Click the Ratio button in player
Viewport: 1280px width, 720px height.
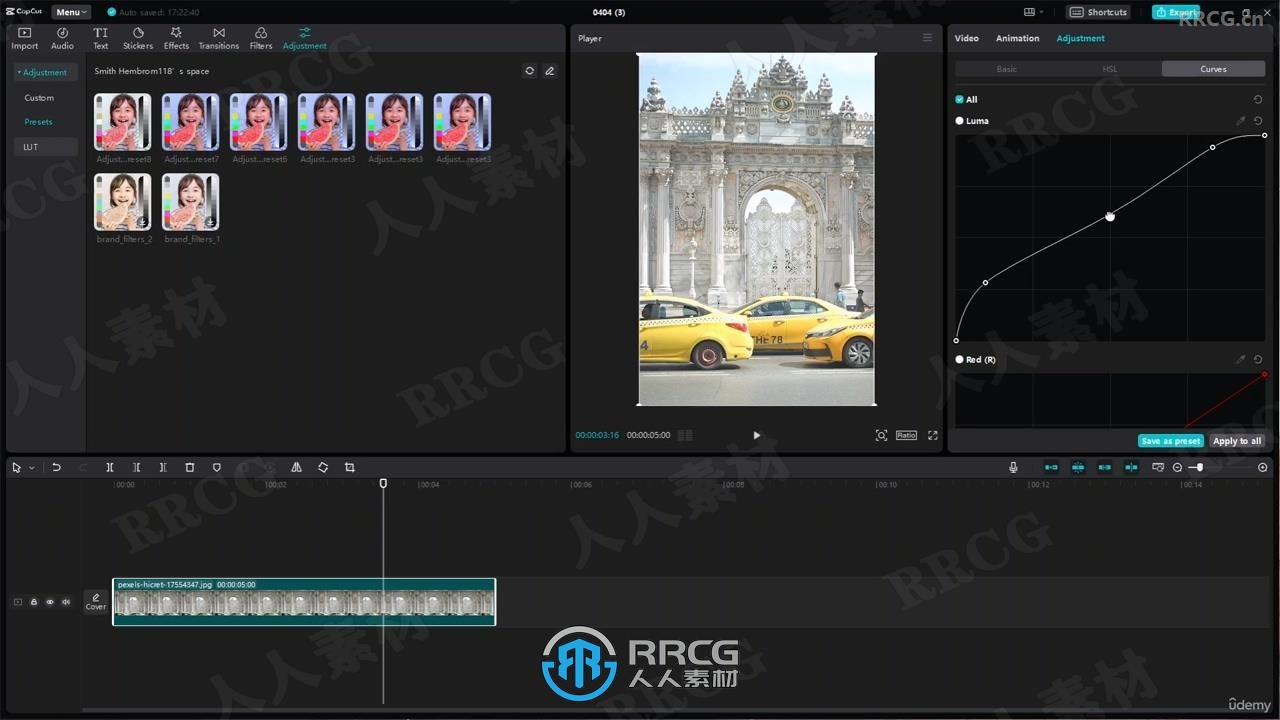[x=906, y=435]
